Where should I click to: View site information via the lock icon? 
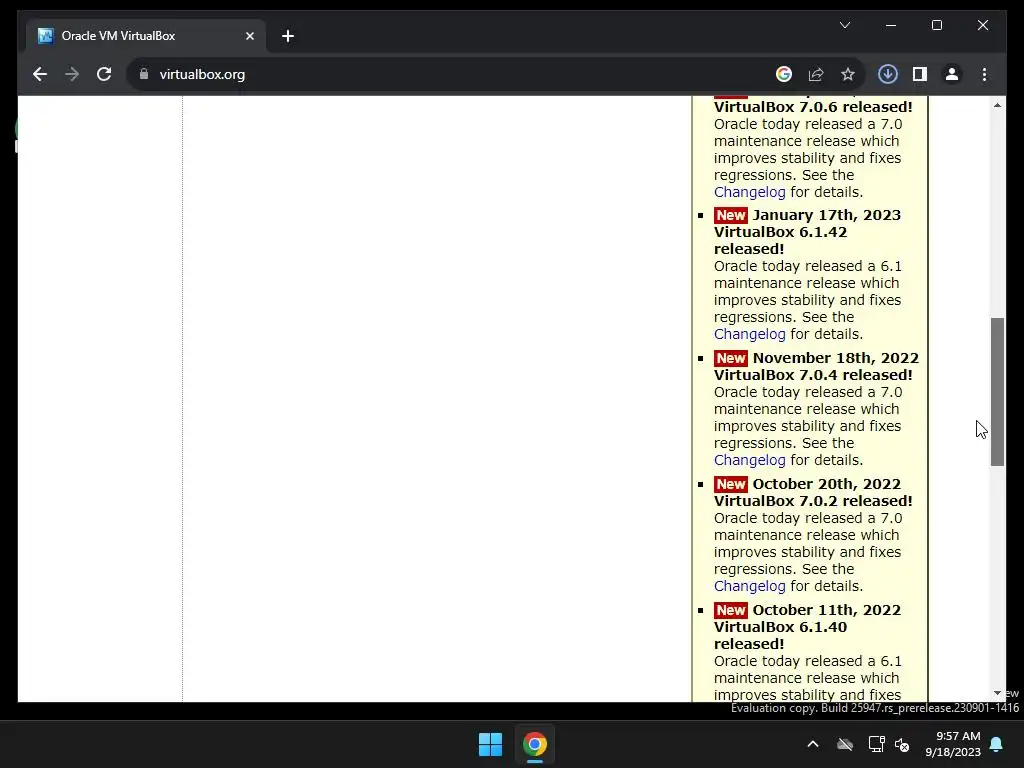pos(144,74)
